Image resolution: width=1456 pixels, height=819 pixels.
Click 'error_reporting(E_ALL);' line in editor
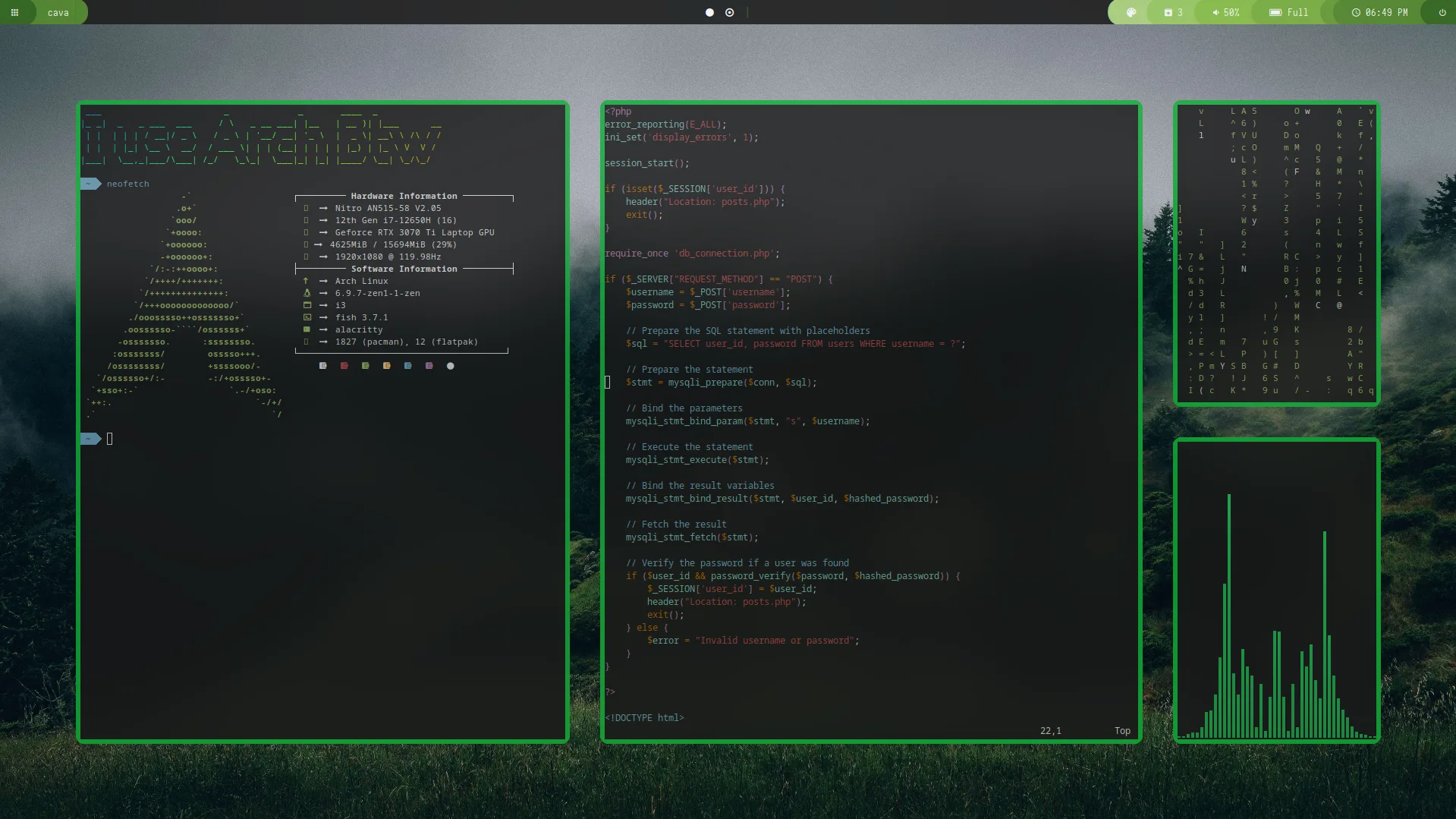[665, 124]
